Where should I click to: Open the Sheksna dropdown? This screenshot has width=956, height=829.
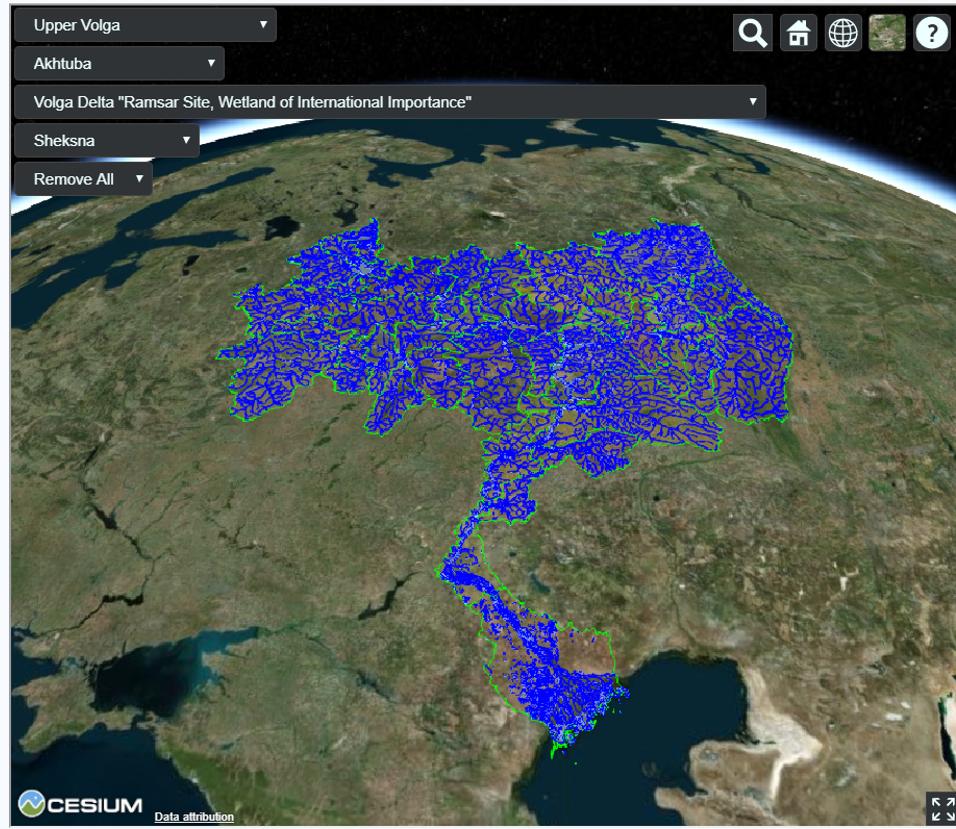107,140
